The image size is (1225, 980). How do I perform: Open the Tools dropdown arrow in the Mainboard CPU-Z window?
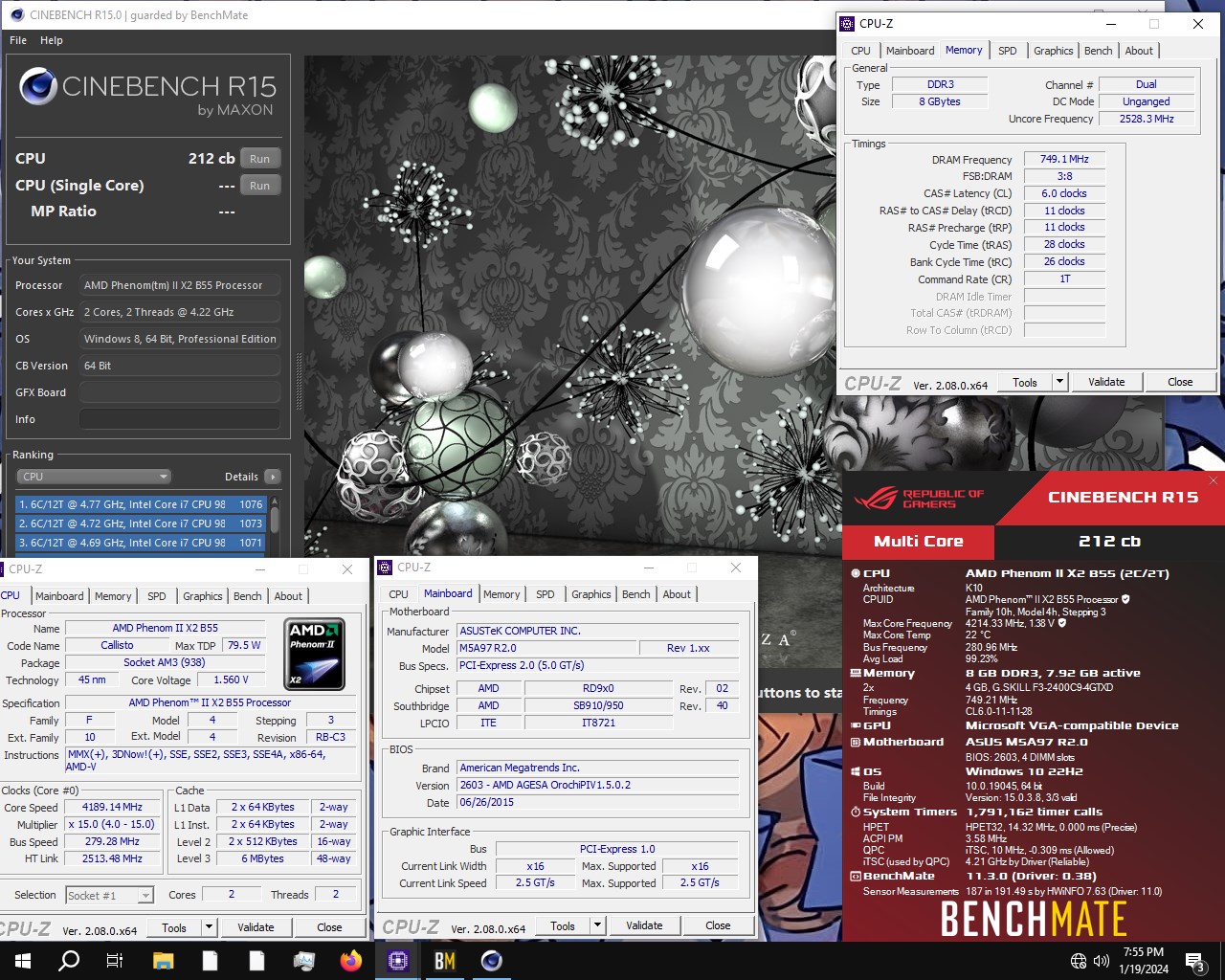pyautogui.click(x=597, y=925)
